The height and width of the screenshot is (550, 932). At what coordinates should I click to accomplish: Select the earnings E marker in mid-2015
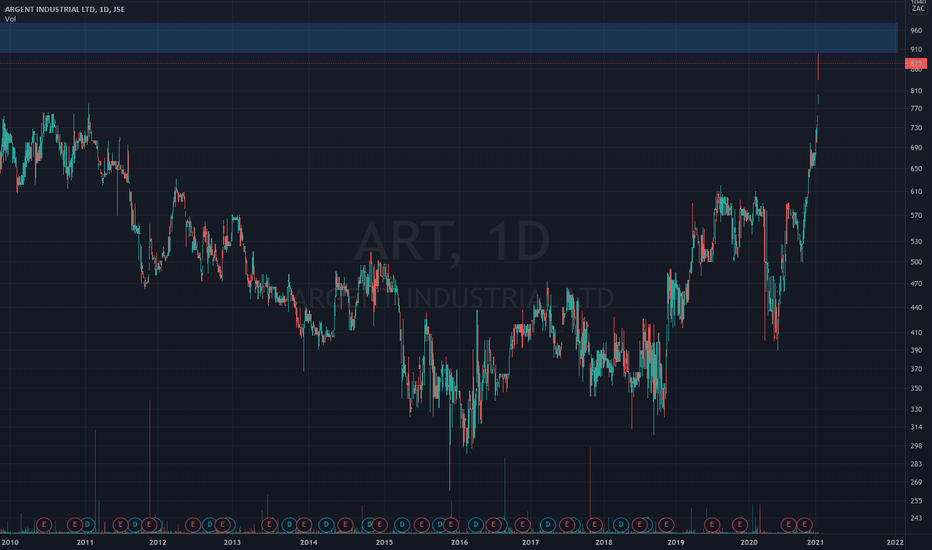(x=421, y=524)
